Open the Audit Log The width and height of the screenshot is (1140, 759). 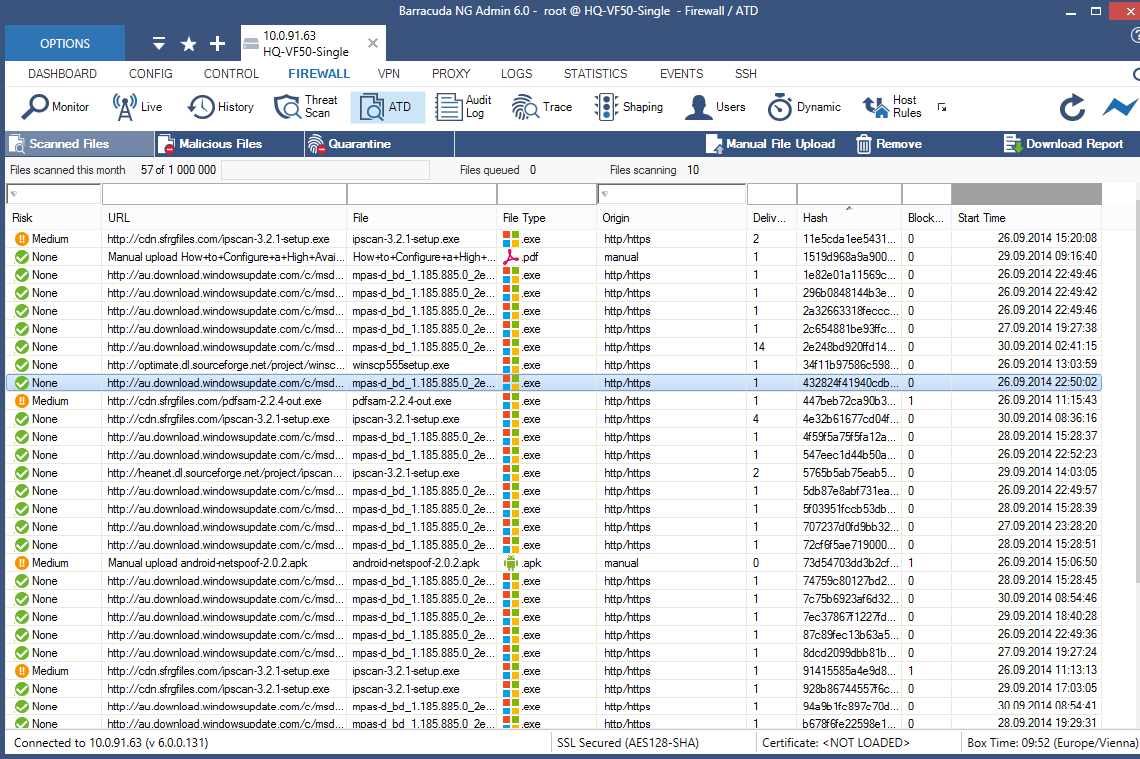point(463,107)
